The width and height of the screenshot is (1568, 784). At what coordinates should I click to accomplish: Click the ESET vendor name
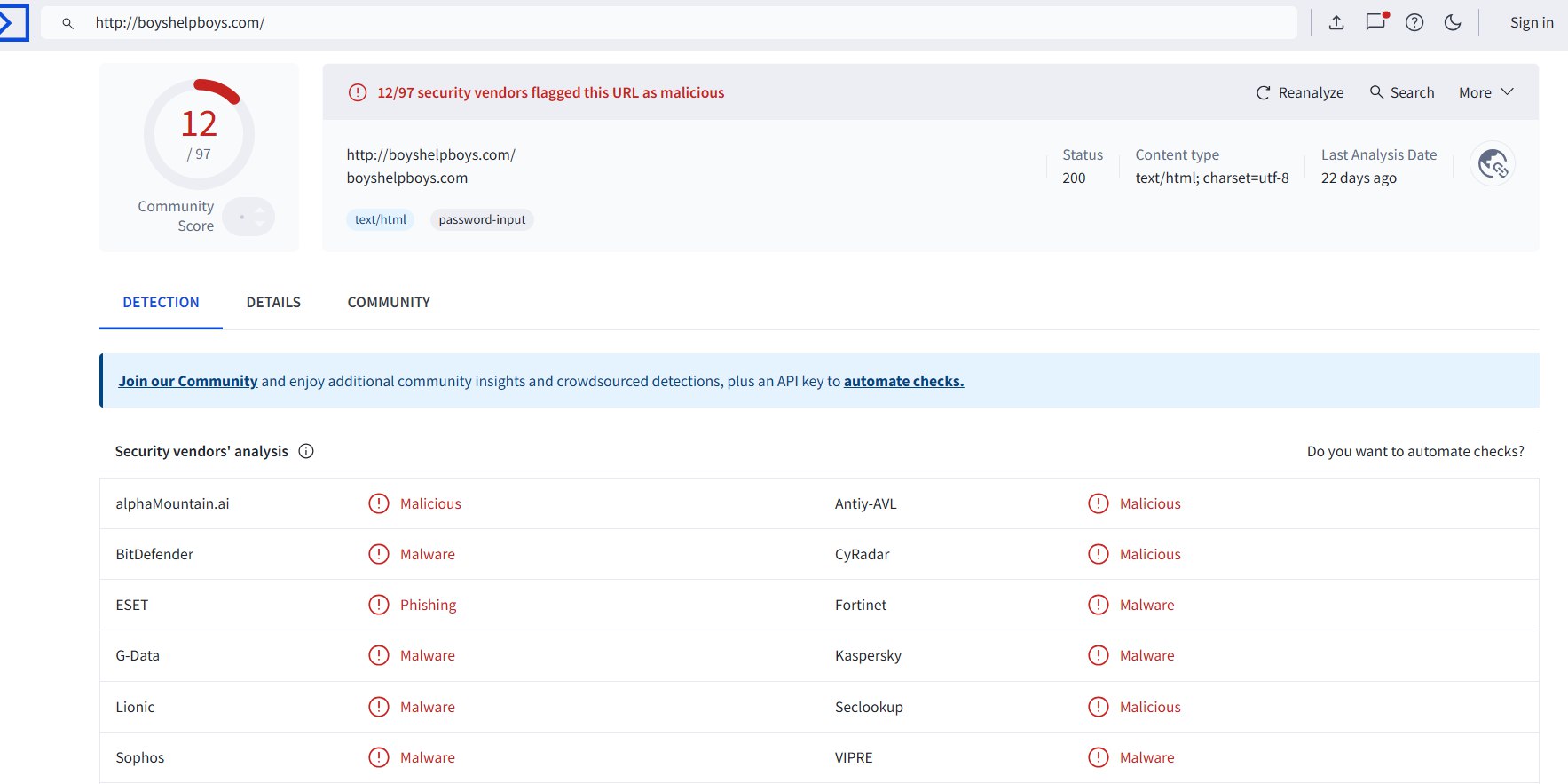tap(132, 605)
